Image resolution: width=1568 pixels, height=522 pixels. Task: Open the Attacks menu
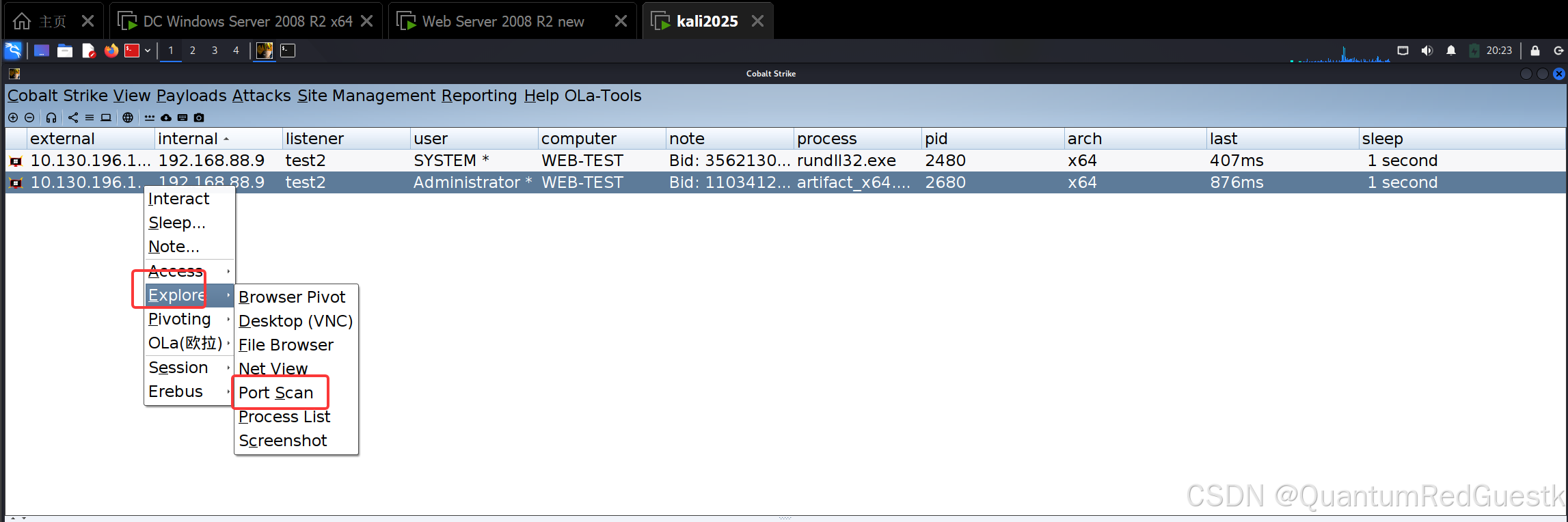(262, 96)
